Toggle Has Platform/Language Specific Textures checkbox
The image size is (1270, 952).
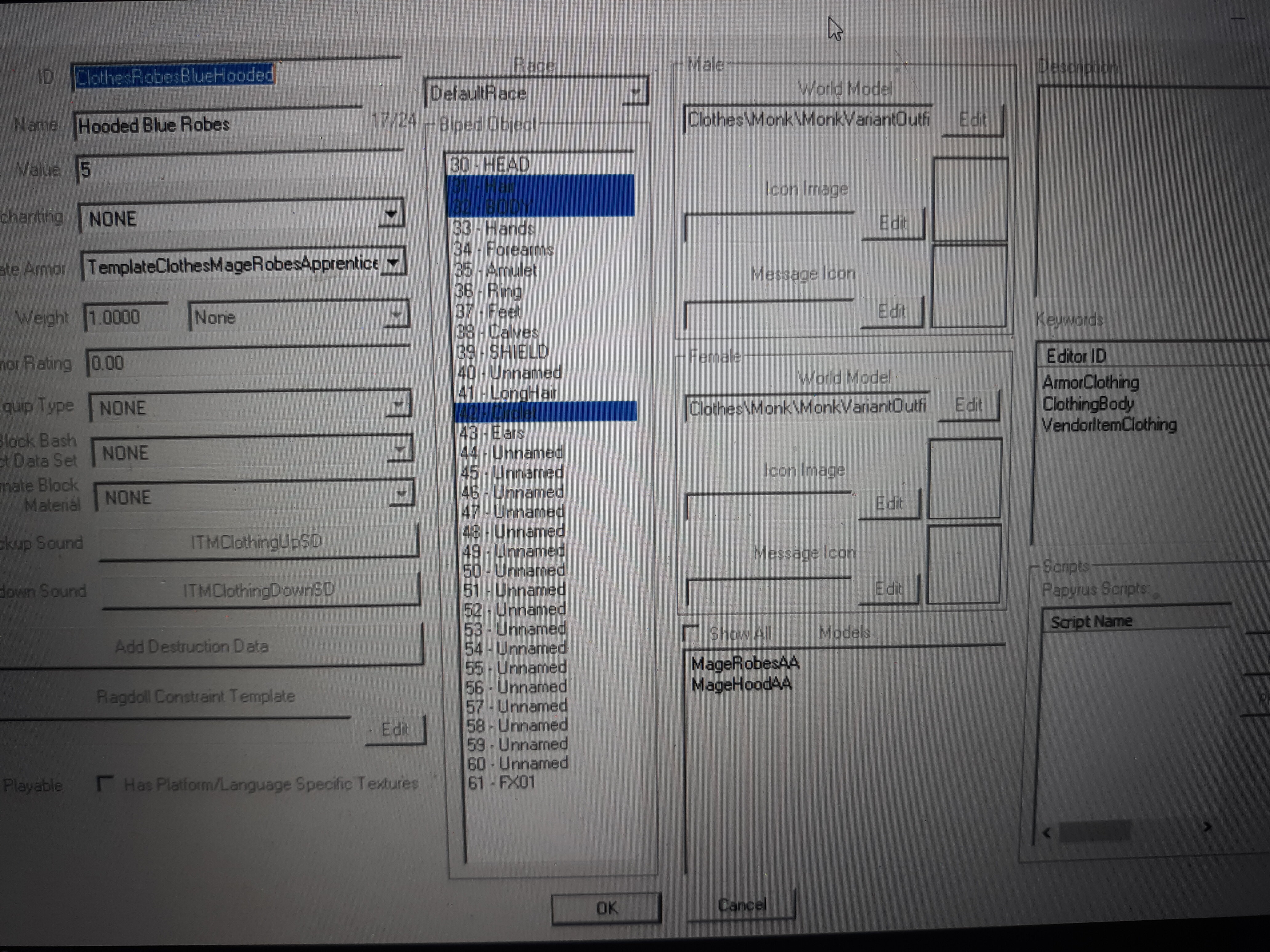point(106,783)
